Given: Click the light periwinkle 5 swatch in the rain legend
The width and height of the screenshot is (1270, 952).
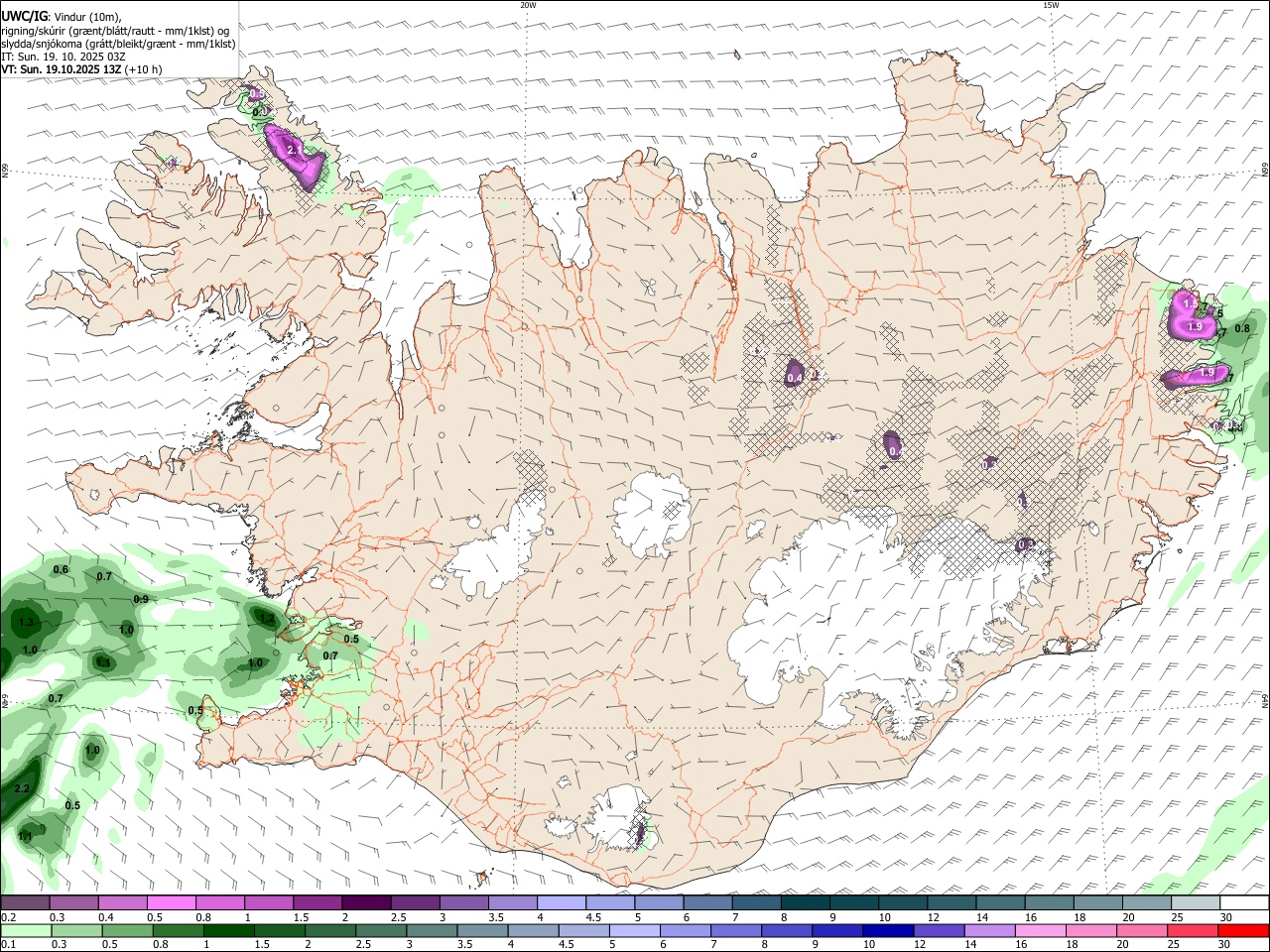Looking at the screenshot, I should (x=634, y=931).
